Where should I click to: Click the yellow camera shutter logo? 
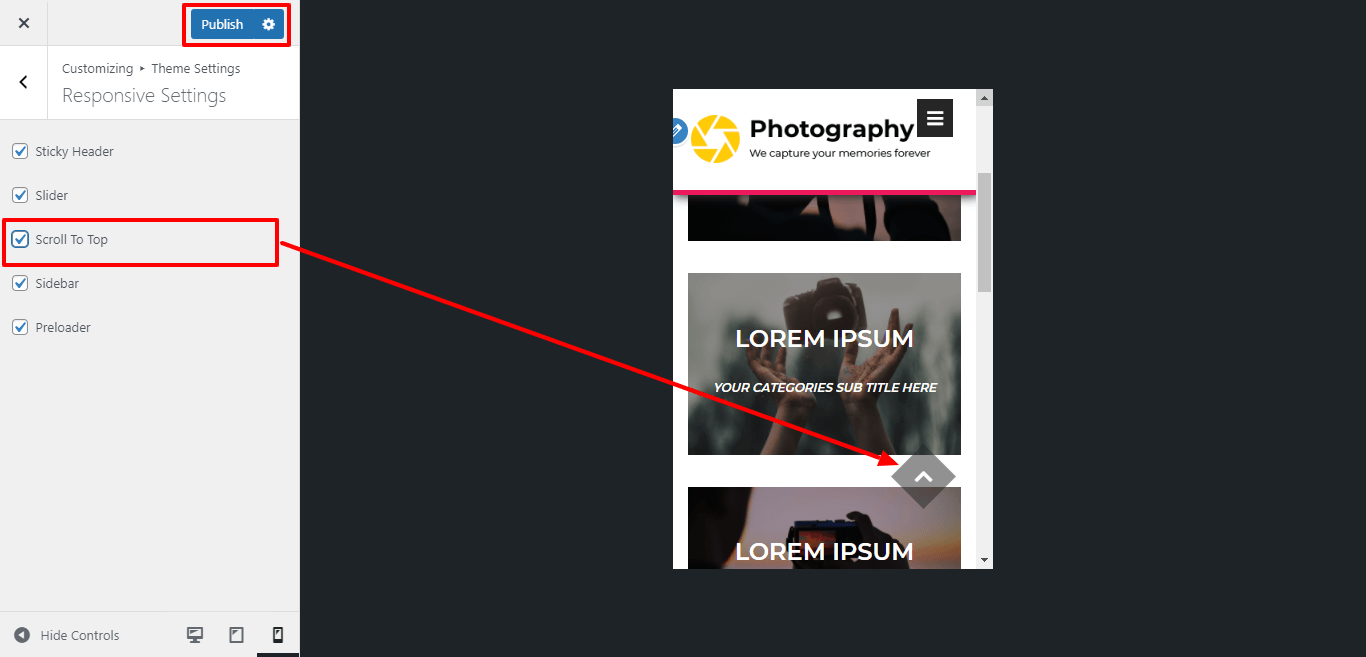point(715,139)
